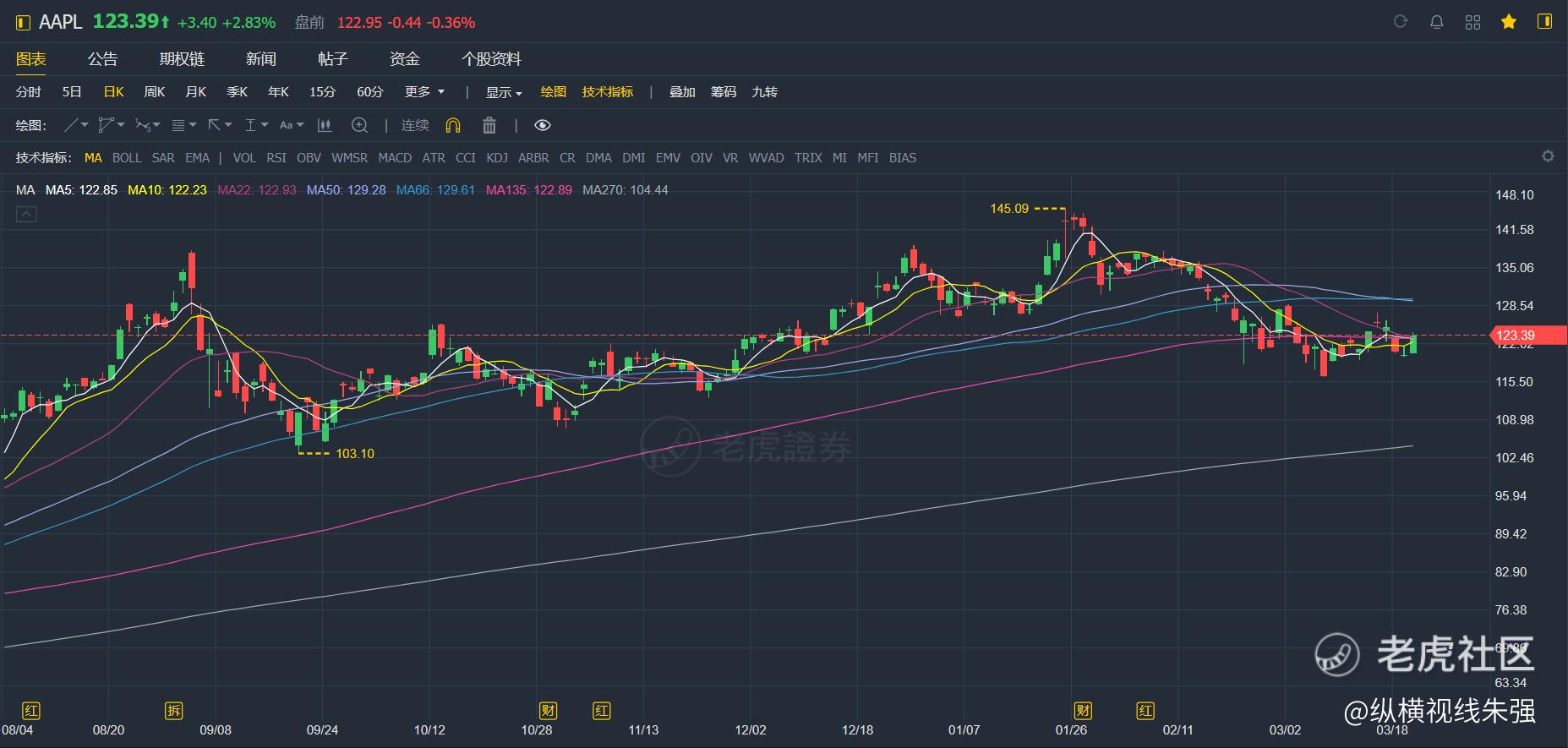Open polyline tool dropdown arrow
The width and height of the screenshot is (1568, 748).
pyautogui.click(x=121, y=125)
